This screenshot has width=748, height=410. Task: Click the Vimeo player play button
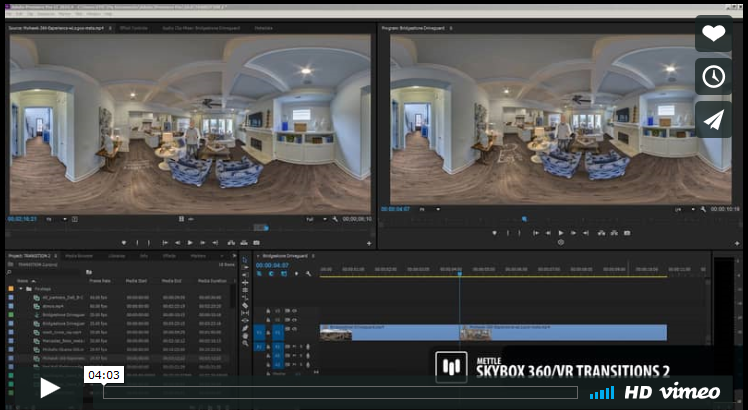50,388
